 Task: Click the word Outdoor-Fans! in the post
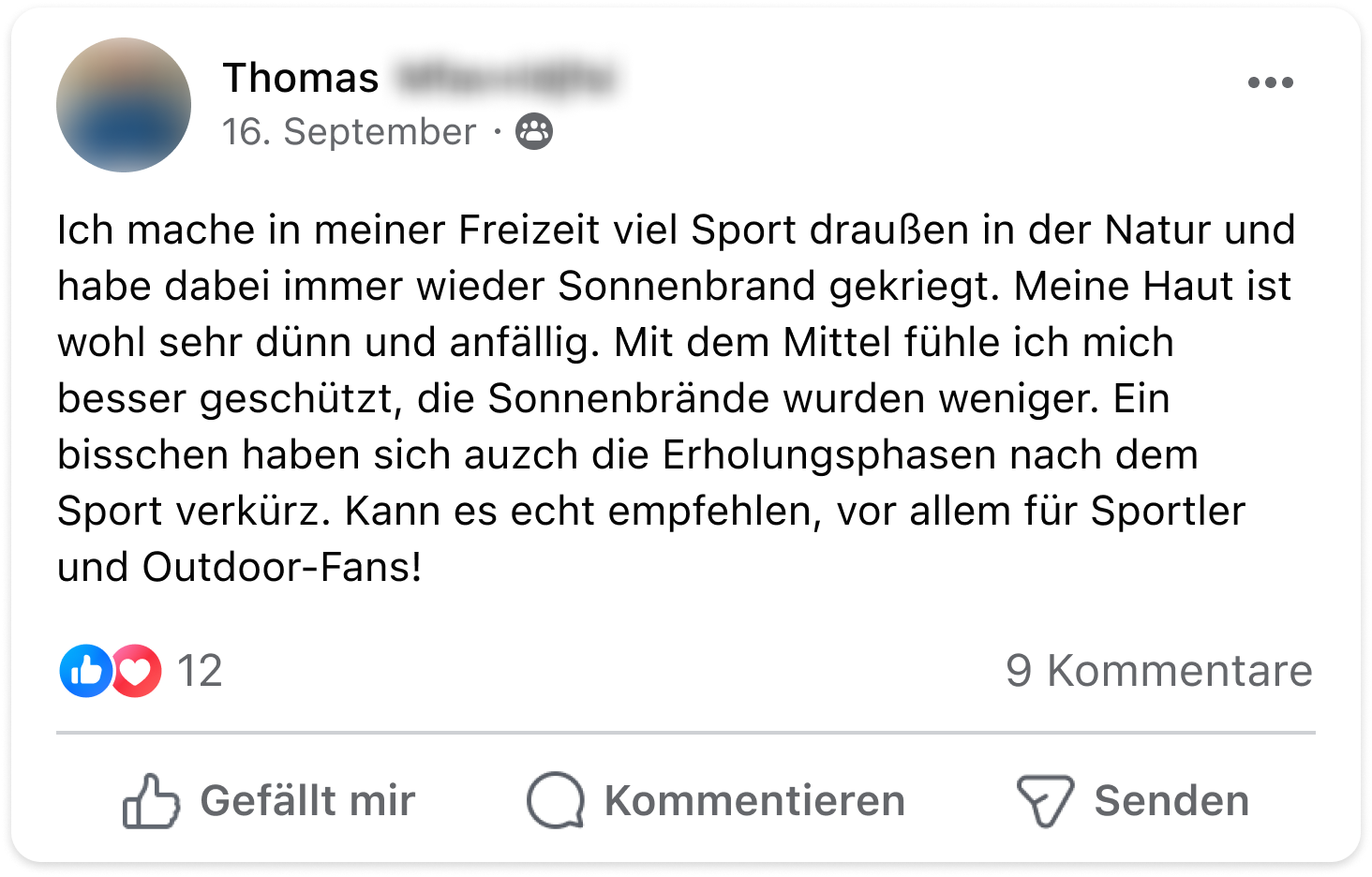point(282,568)
